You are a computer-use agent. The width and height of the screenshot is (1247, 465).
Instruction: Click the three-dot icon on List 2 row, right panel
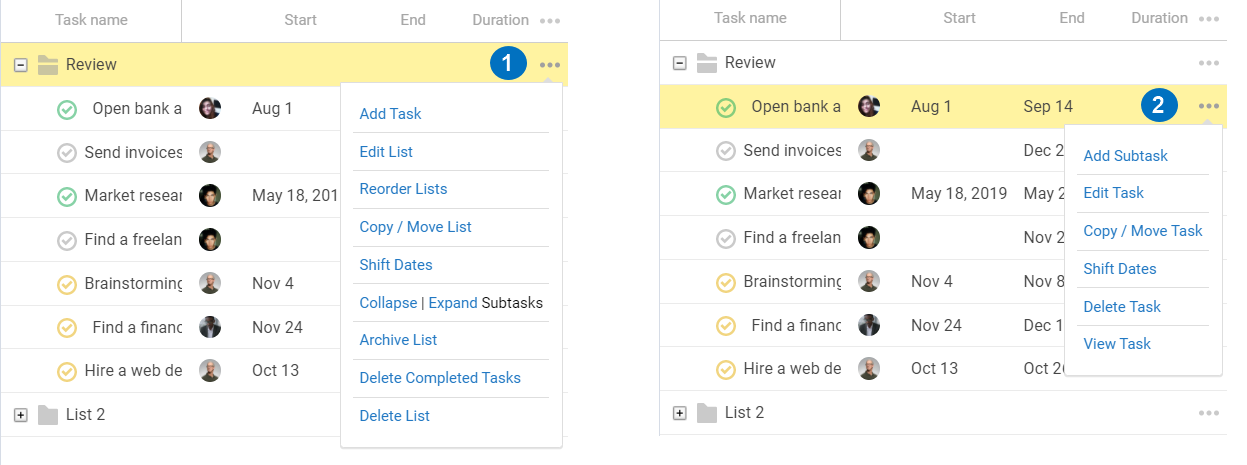pos(1209,413)
